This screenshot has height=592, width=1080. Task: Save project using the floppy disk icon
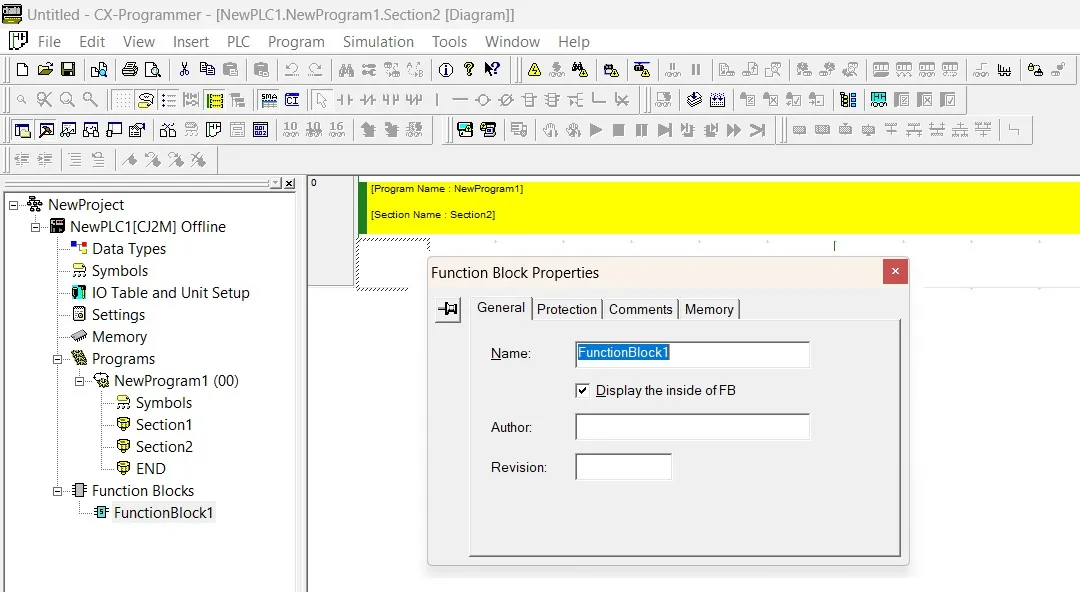(68, 70)
